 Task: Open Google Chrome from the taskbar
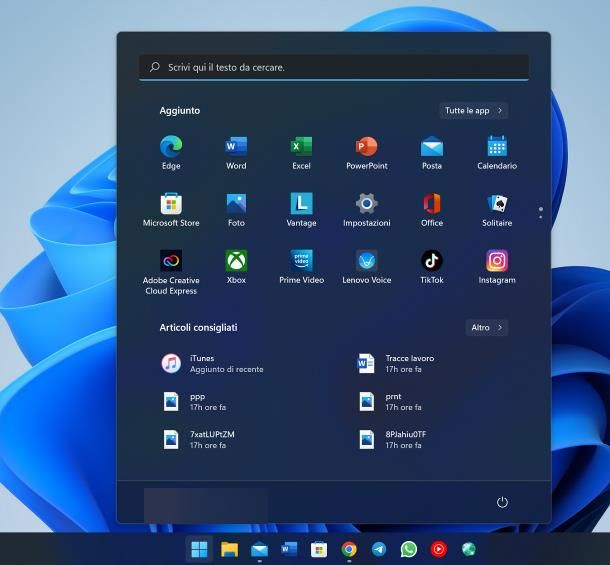349,549
